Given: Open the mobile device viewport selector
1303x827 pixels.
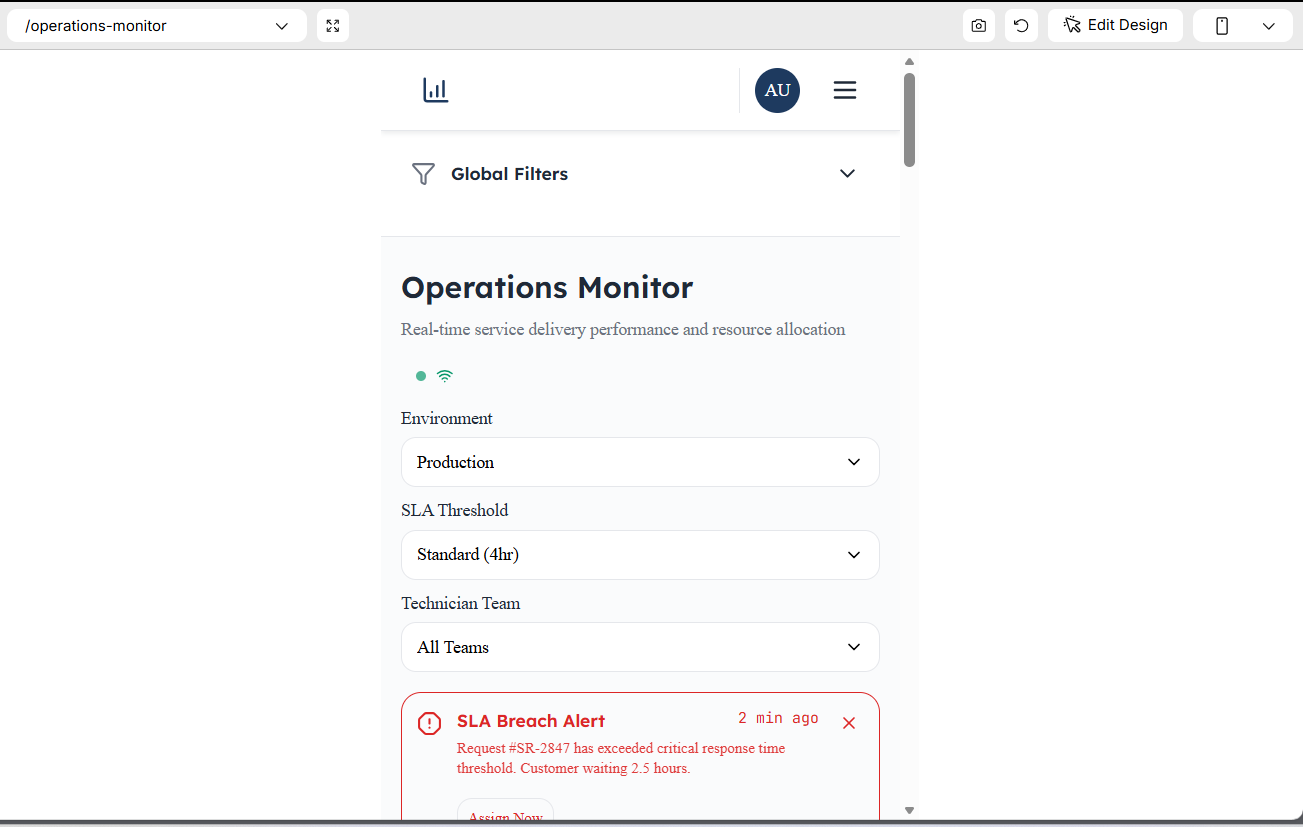Looking at the screenshot, I should point(1244,26).
